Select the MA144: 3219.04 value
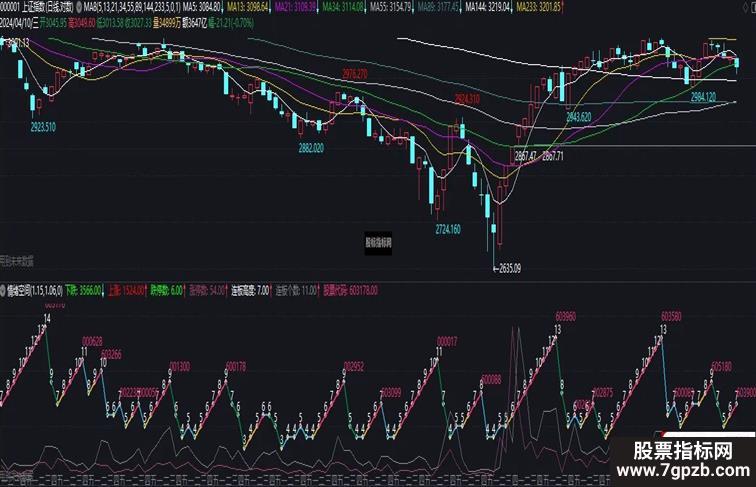Screen dimensions: 756x487 (x=488, y=8)
